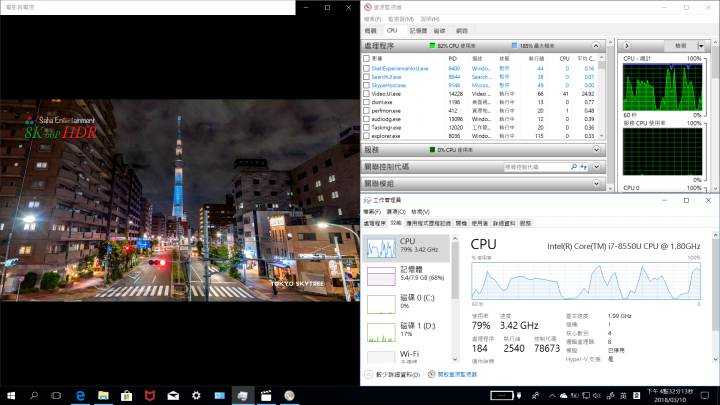Expand the 關聯控制代碼 section
This screenshot has height=405, width=720.
point(596,167)
